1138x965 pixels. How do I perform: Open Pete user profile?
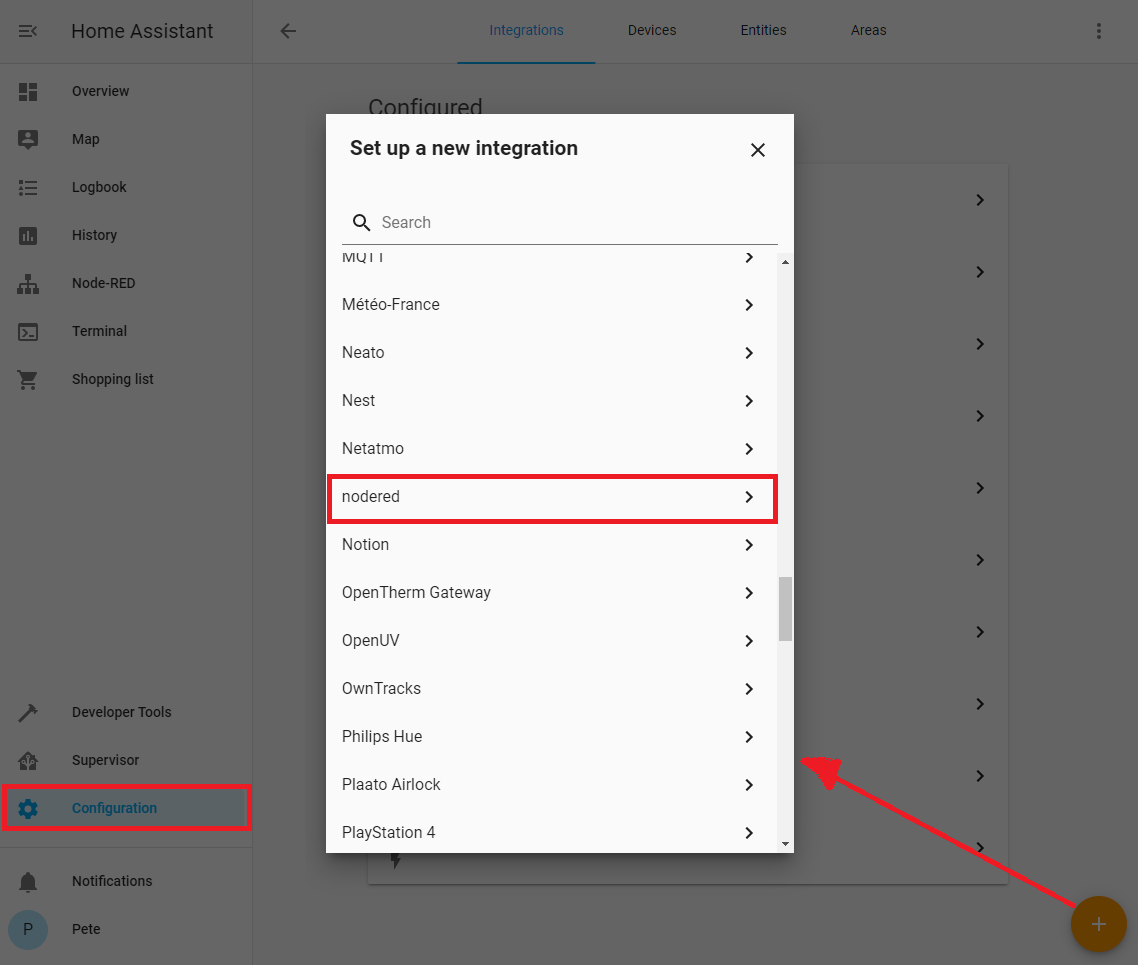126,929
